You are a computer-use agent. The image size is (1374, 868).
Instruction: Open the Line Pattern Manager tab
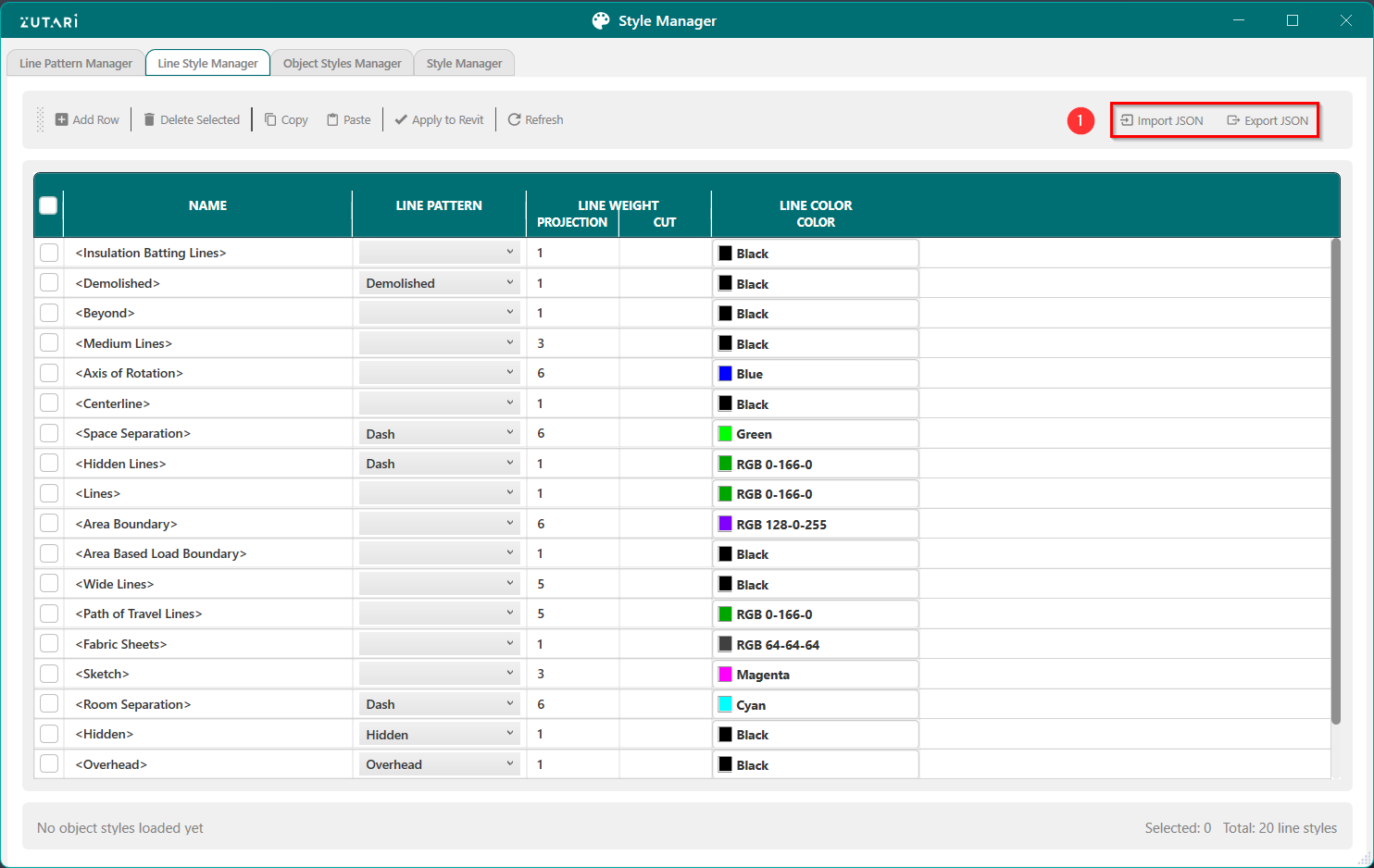tap(76, 63)
